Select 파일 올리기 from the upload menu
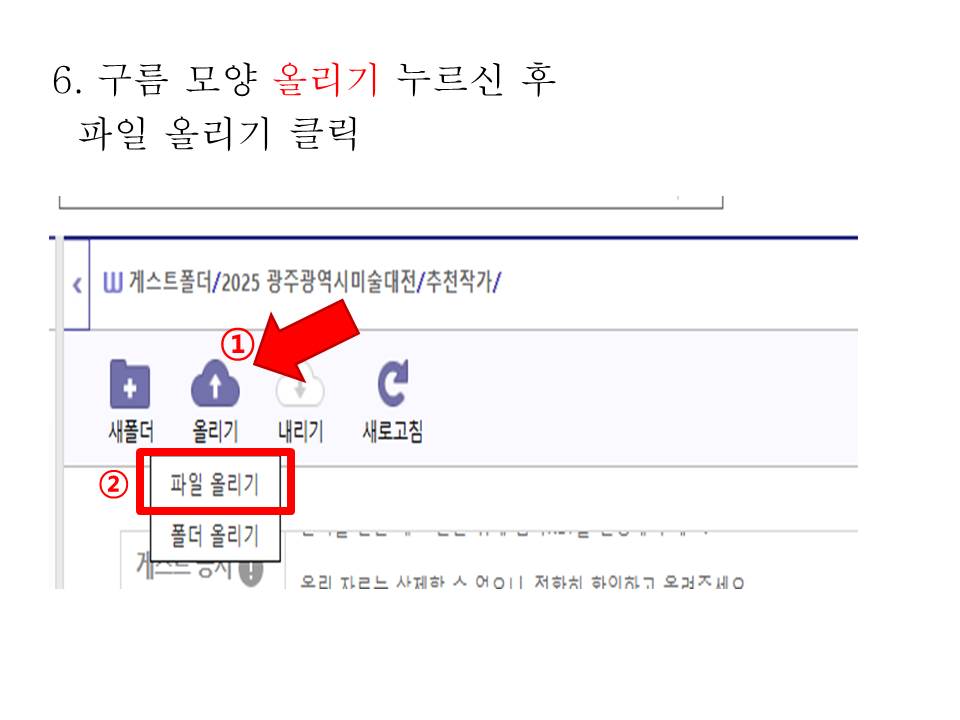960x720 pixels. coord(215,484)
